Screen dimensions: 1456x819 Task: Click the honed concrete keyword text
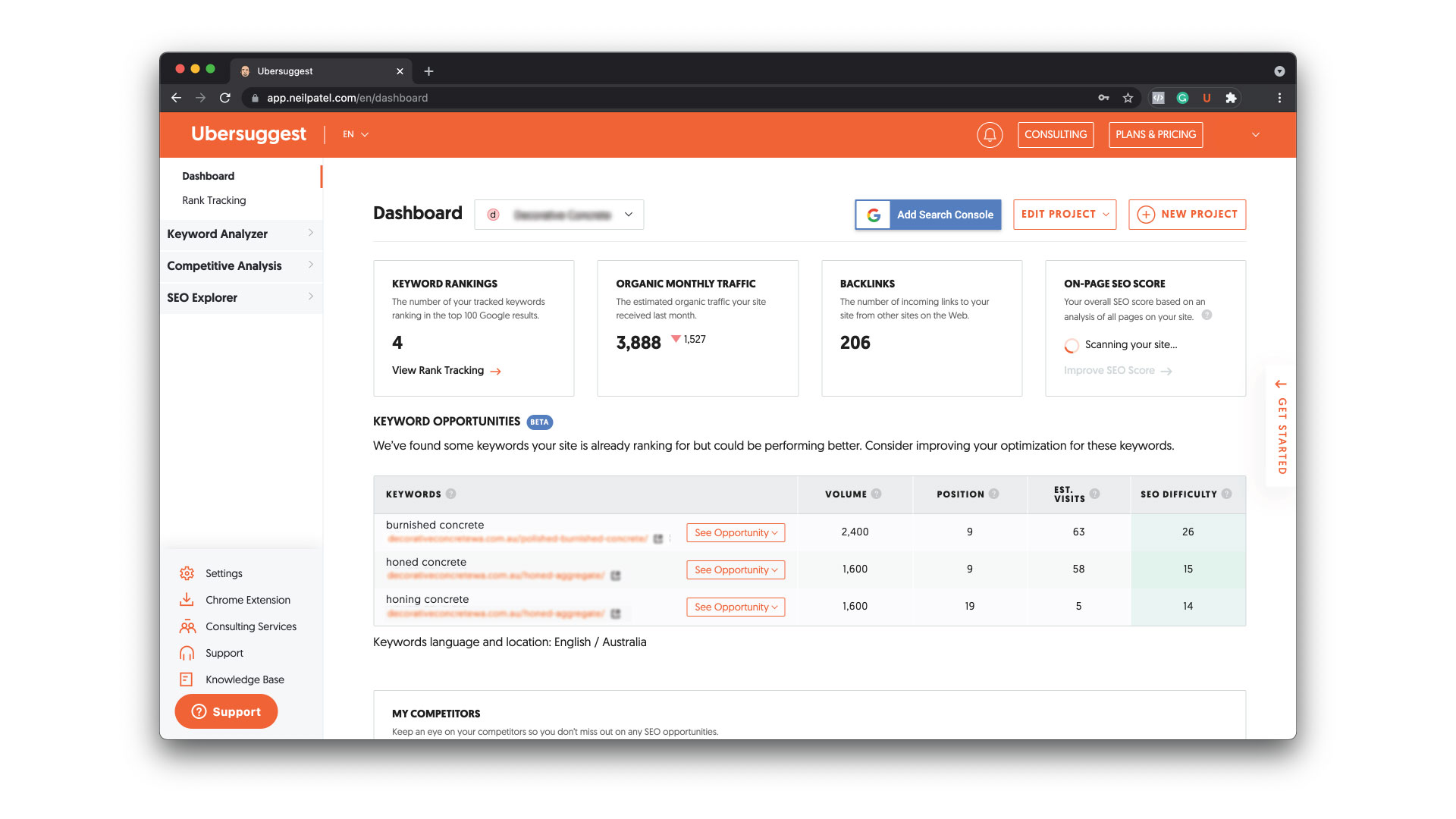426,562
